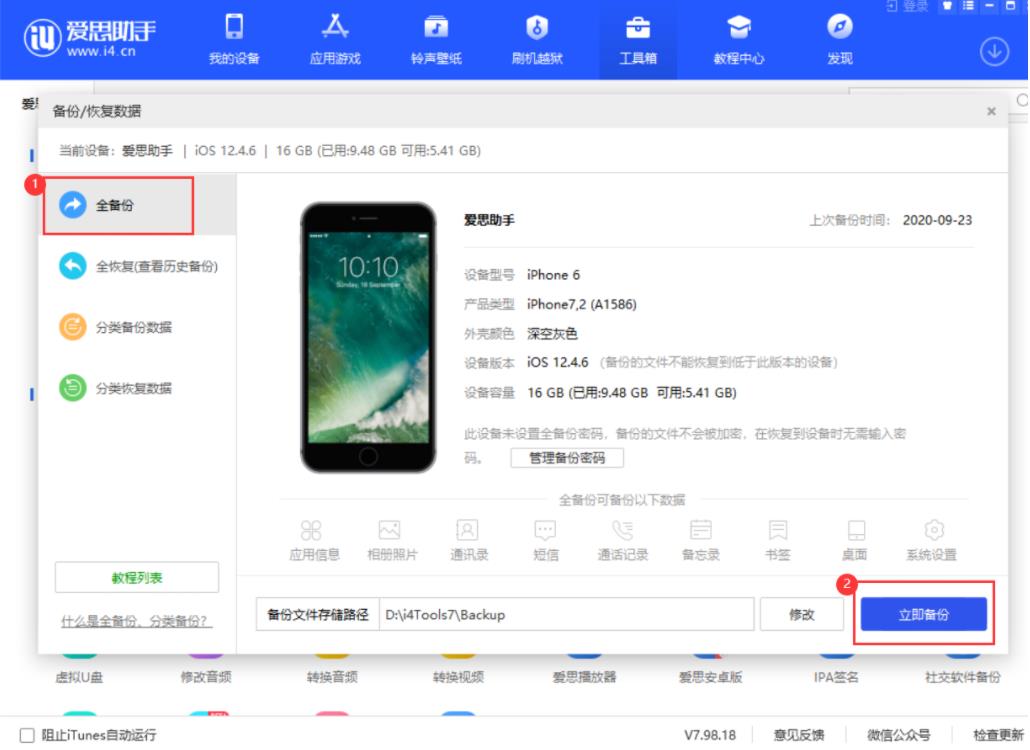
Task: Close the 备份/恢复数据 dialog
Action: pos(991,112)
